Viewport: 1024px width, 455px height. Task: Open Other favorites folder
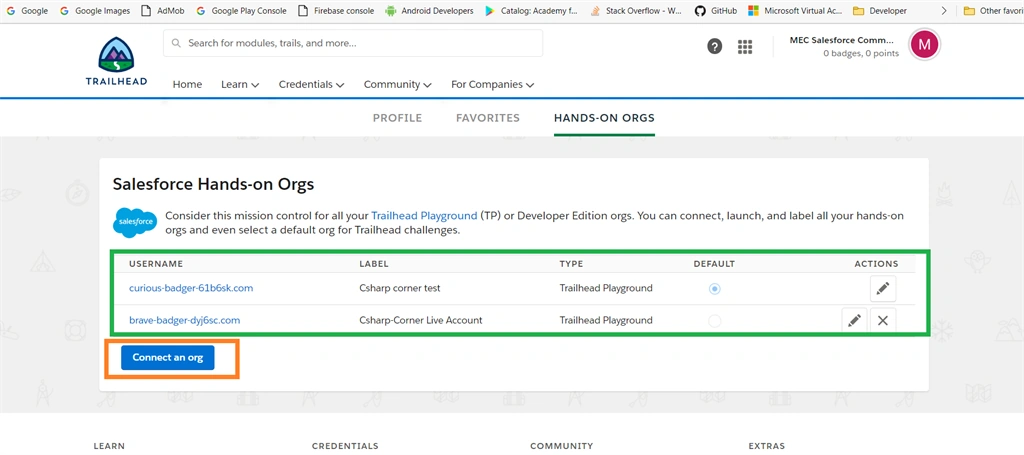click(993, 10)
